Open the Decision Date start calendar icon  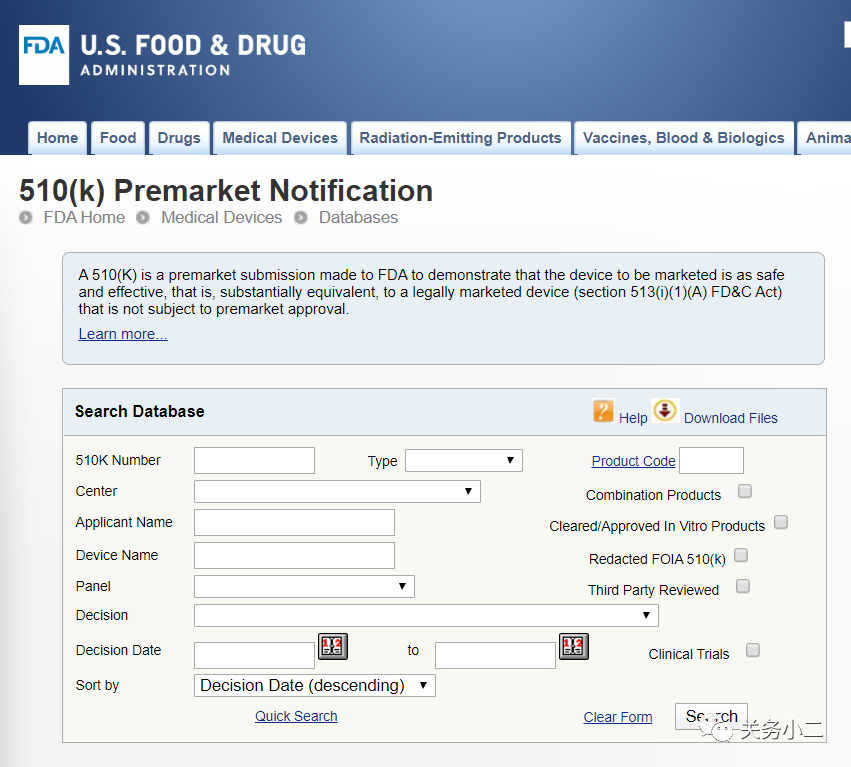click(332, 646)
